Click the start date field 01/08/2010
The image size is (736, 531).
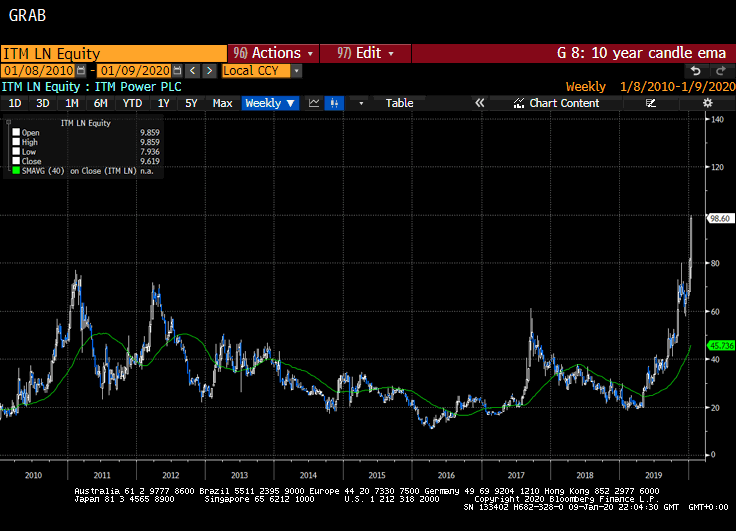pos(39,71)
